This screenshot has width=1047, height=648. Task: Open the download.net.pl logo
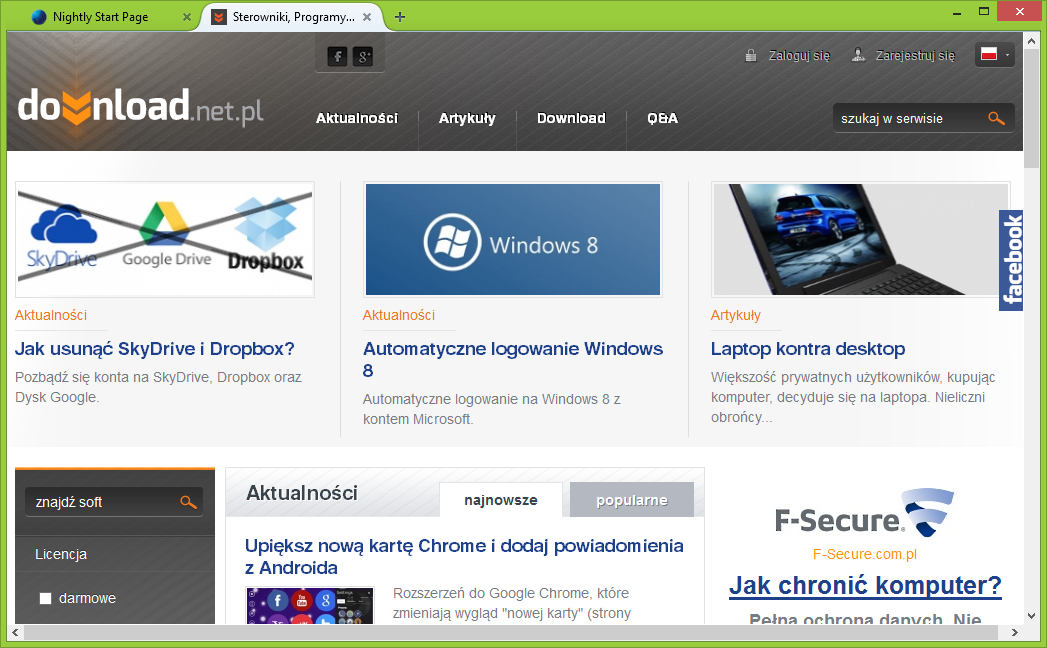[140, 107]
